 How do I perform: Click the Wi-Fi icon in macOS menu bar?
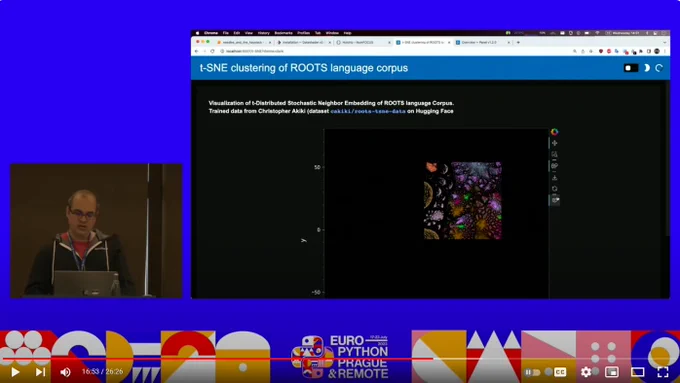pyautogui.click(x=598, y=33)
